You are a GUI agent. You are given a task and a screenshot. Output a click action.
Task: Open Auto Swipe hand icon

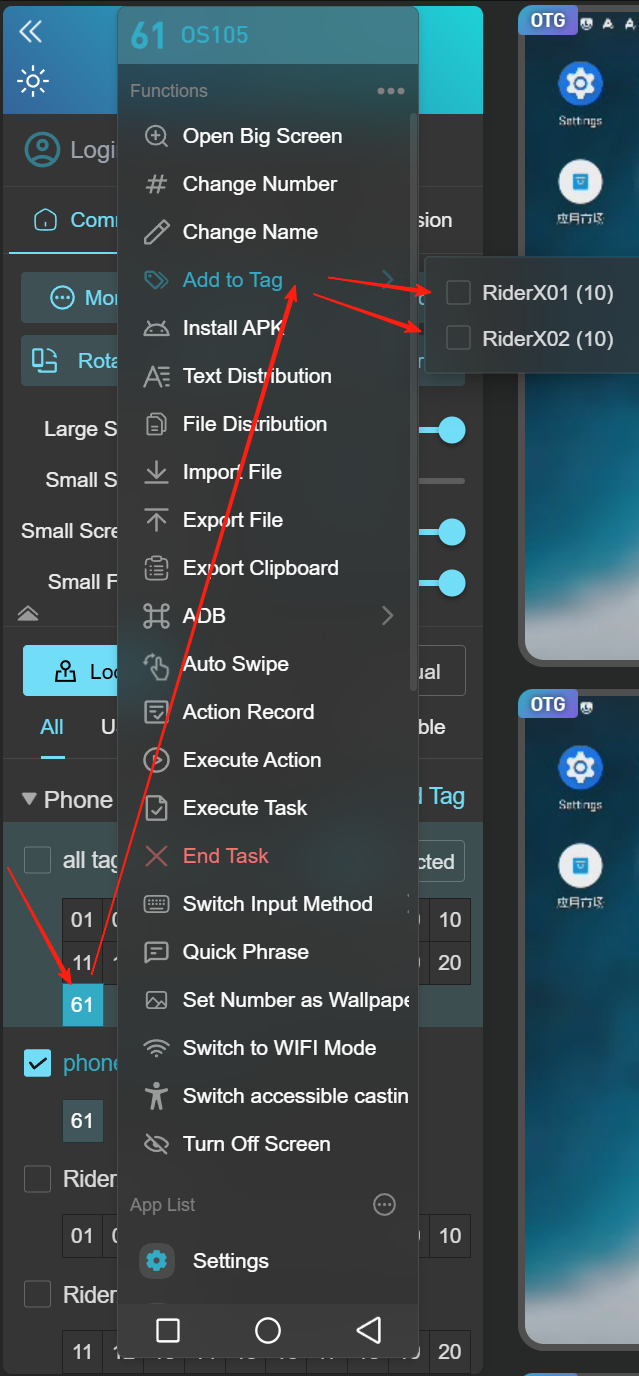click(x=156, y=664)
